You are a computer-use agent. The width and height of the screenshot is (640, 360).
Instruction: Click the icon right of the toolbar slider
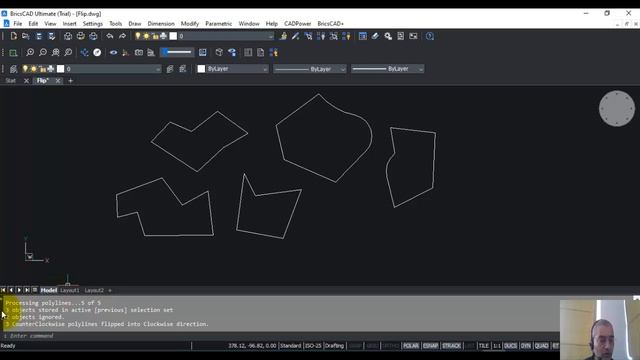click(x=202, y=52)
